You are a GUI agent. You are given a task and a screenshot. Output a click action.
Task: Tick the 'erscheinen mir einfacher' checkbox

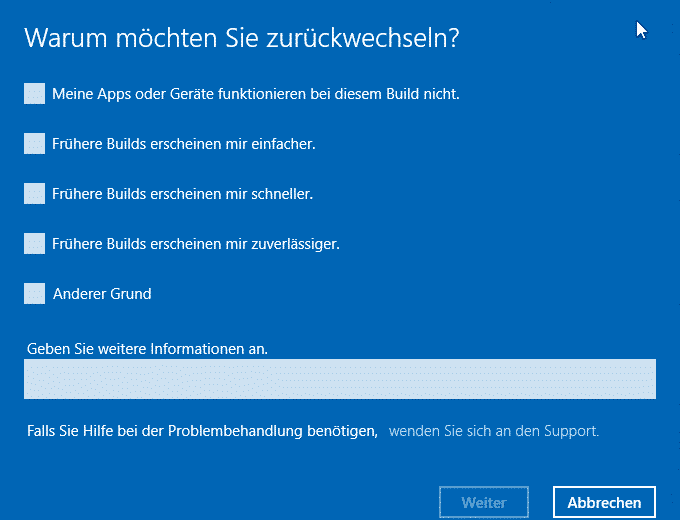pos(34,144)
